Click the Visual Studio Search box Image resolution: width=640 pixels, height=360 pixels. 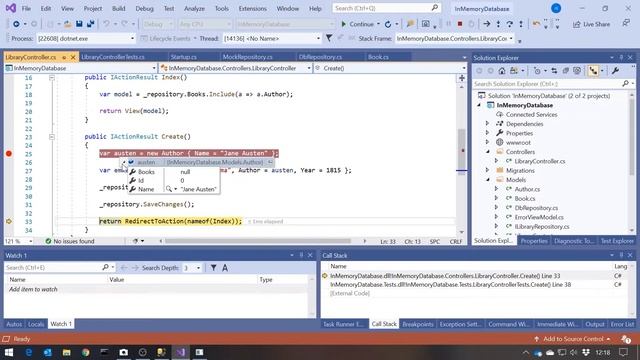pyautogui.click(x=386, y=8)
